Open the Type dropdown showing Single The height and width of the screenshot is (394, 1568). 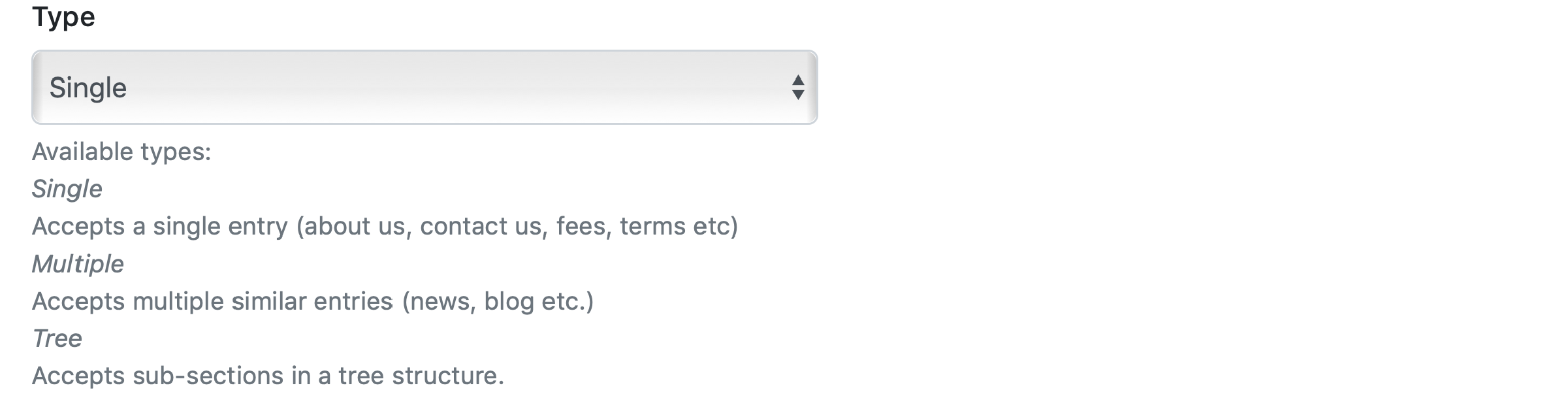coord(424,87)
